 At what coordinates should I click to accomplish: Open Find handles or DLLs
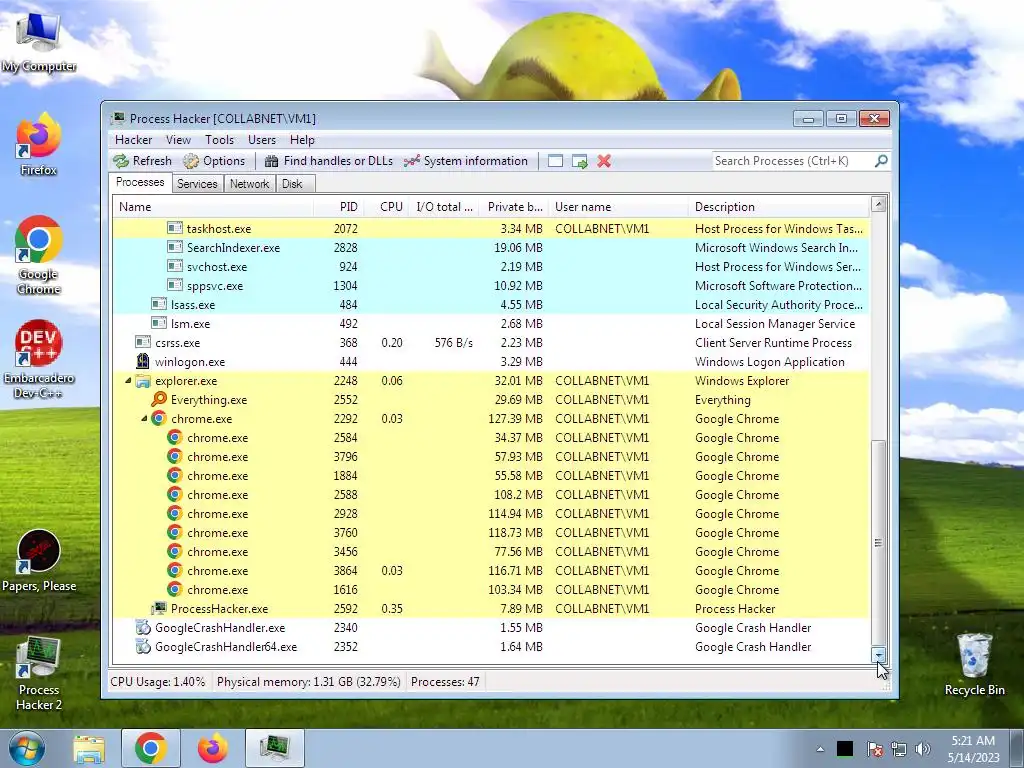[329, 161]
